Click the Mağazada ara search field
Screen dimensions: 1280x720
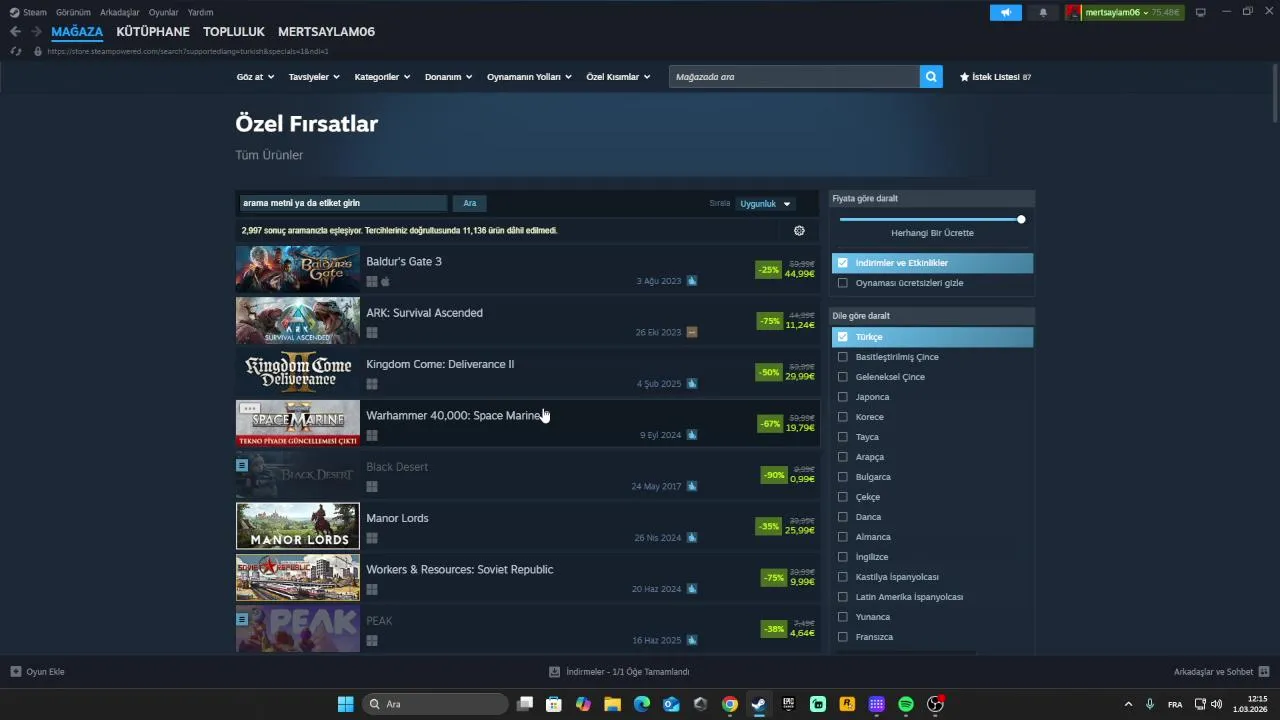(794, 77)
